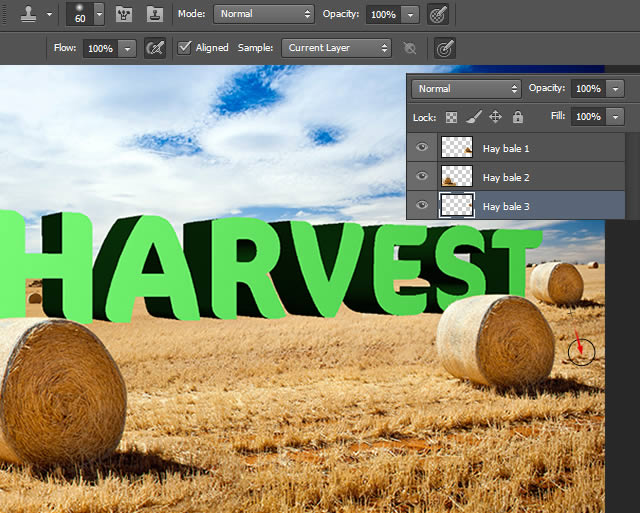Toggle the Clone Source panel icon
This screenshot has width=640, height=513.
click(x=155, y=14)
